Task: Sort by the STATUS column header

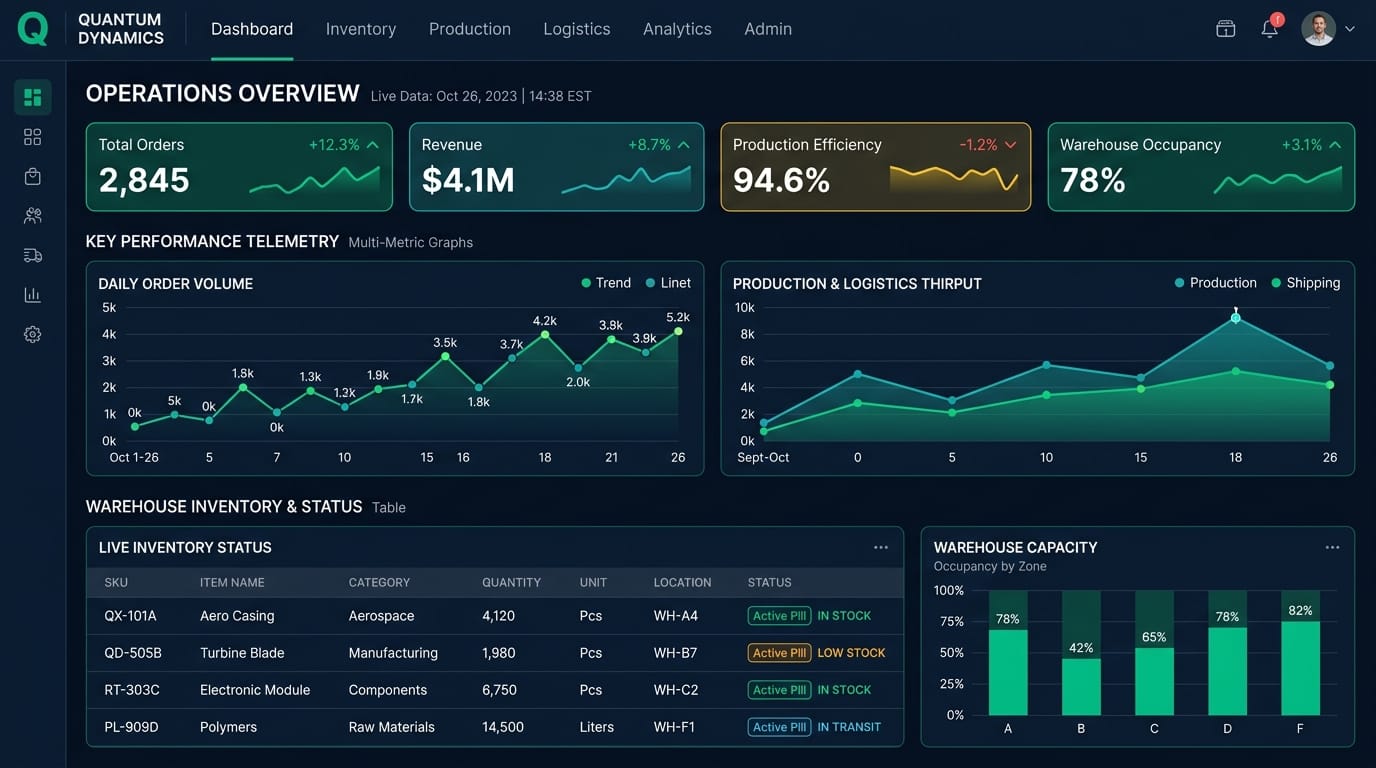Action: [x=769, y=582]
